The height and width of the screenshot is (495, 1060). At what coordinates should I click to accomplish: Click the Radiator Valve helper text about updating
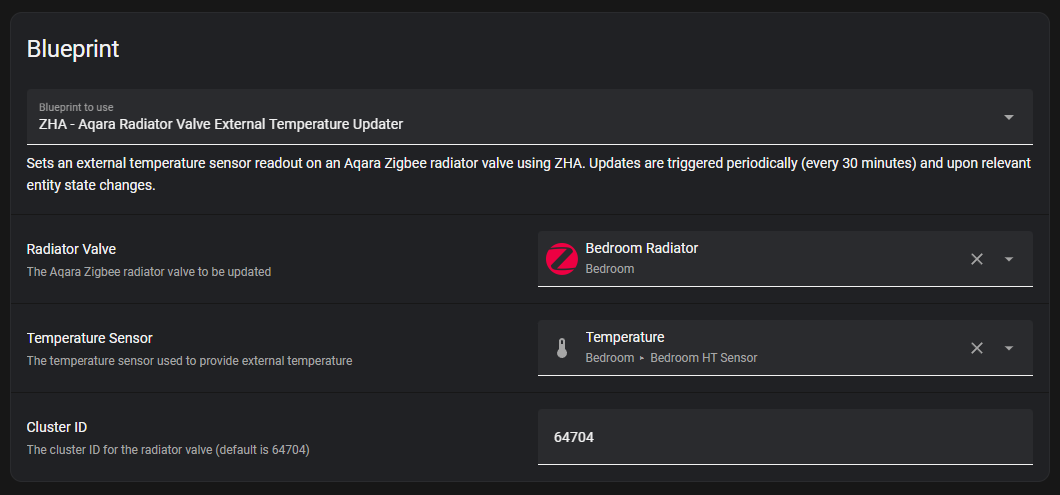149,272
